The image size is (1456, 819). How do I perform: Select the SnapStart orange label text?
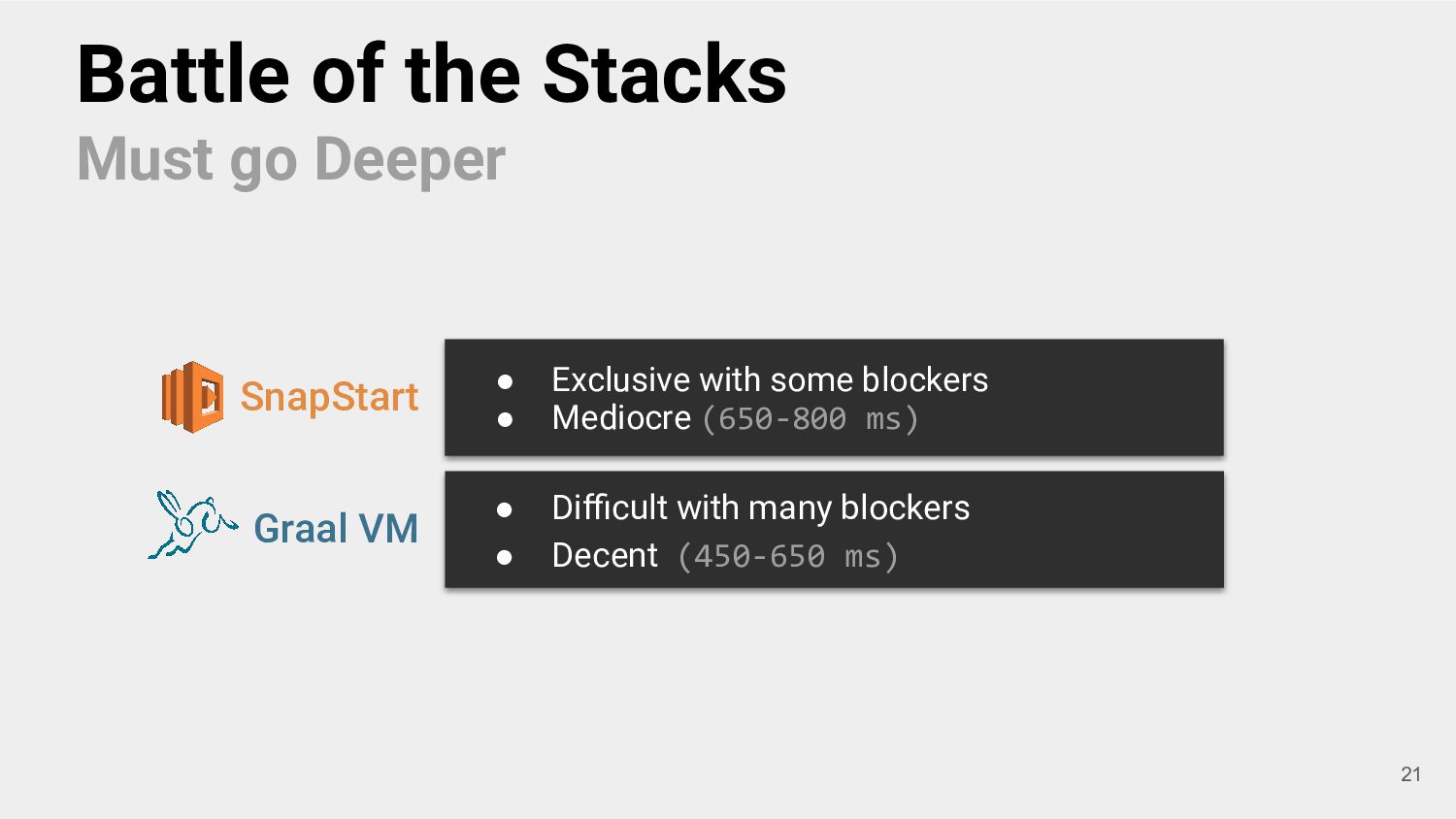tap(329, 397)
